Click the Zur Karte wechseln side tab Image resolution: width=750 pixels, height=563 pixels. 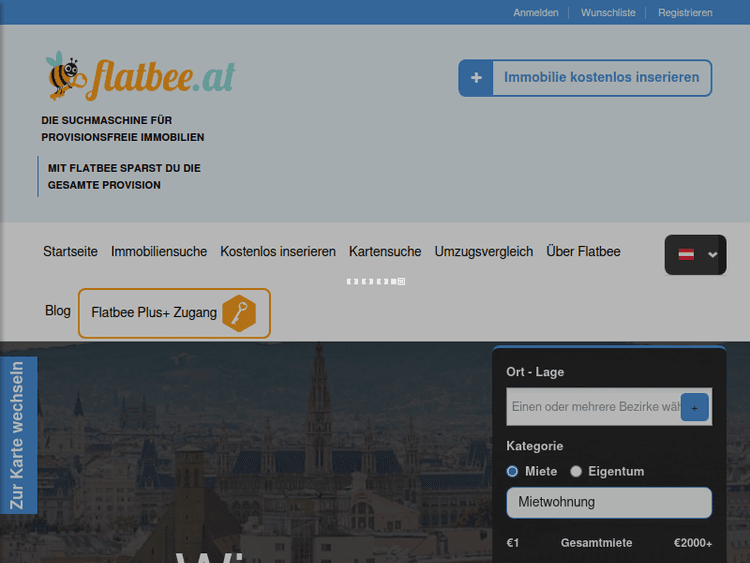[x=18, y=435]
